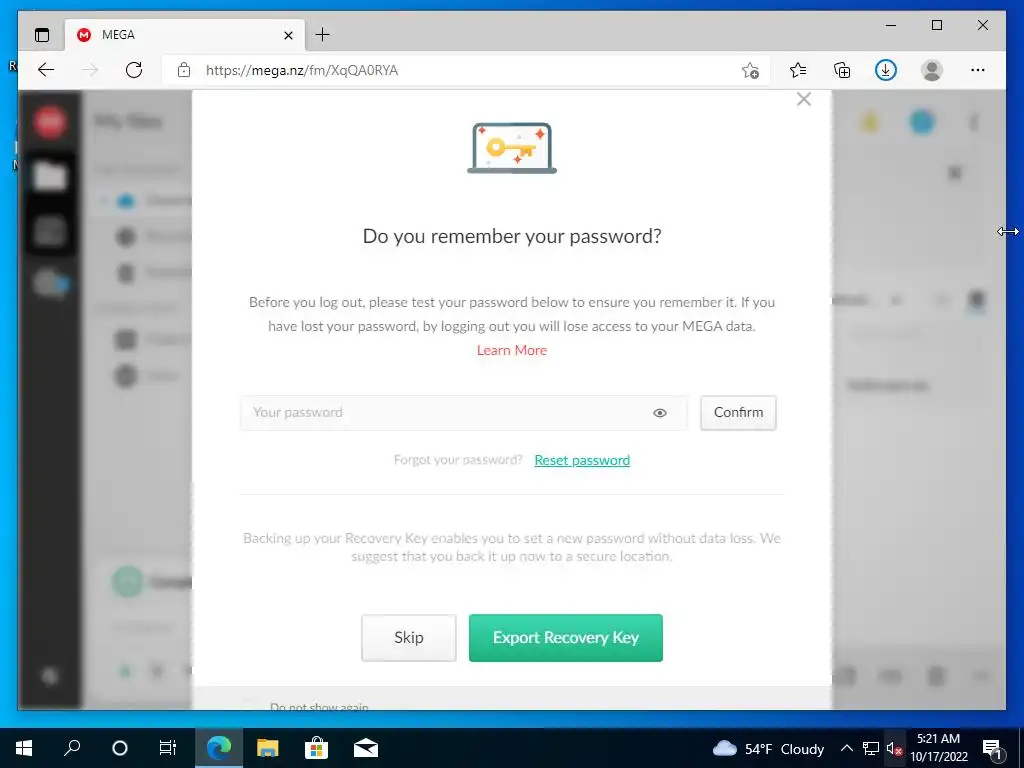Go back to previous page

point(46,70)
